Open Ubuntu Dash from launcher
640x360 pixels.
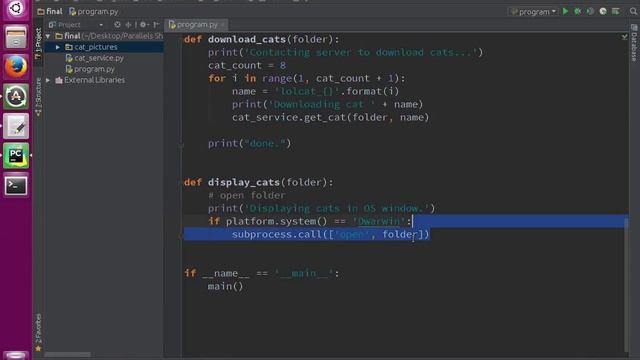(x=16, y=9)
